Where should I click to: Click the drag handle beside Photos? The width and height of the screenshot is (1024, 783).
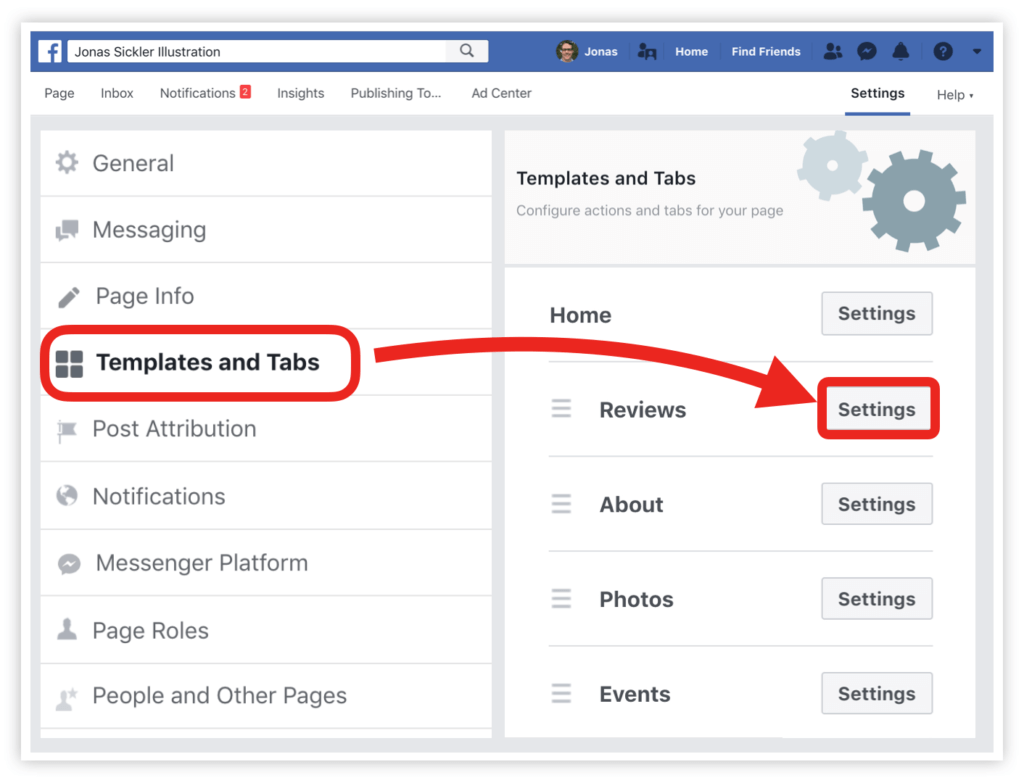(x=562, y=599)
